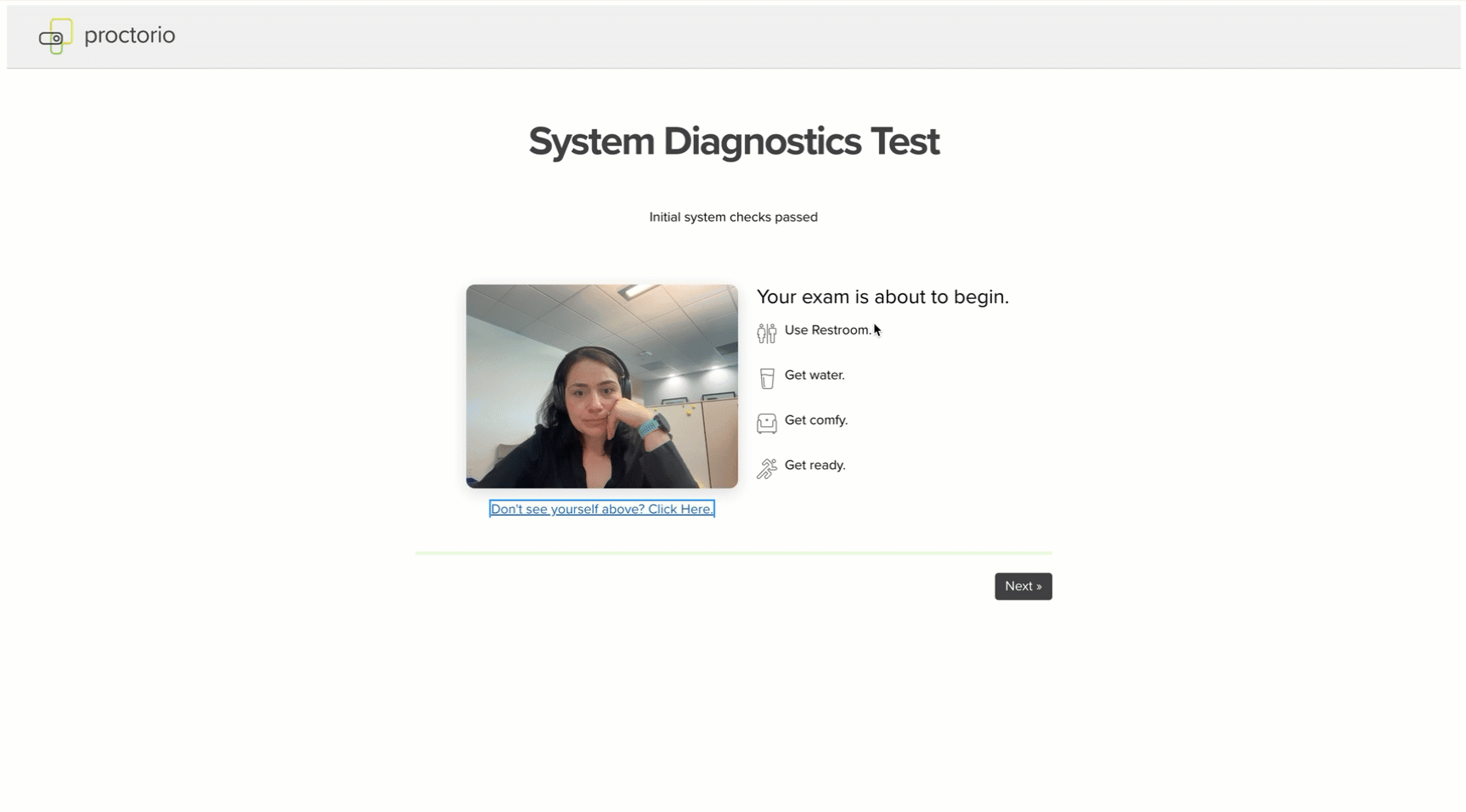Click the Next button
This screenshot has height=812, width=1466.
click(1023, 586)
